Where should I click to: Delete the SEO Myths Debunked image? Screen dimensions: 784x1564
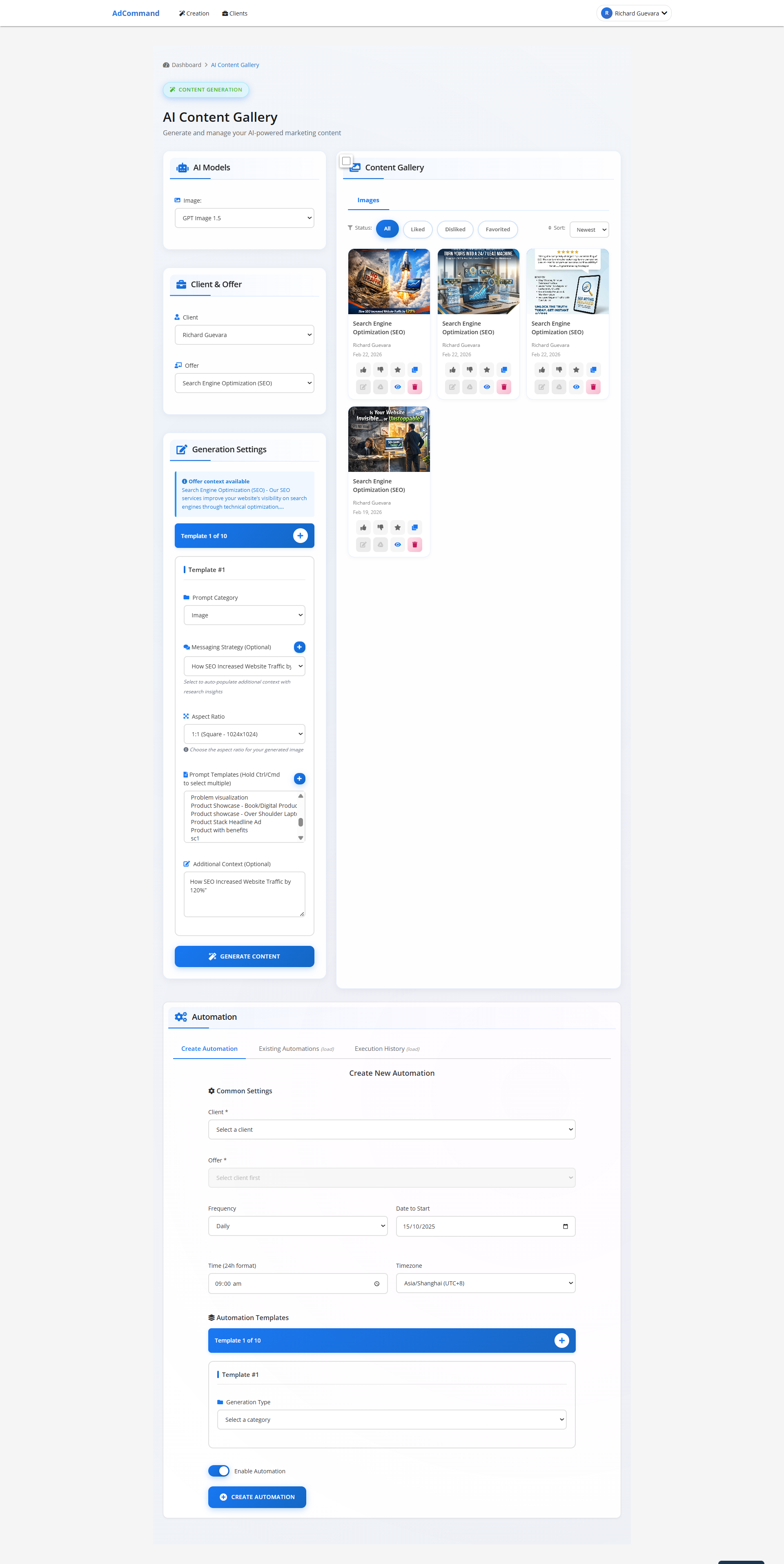click(593, 387)
